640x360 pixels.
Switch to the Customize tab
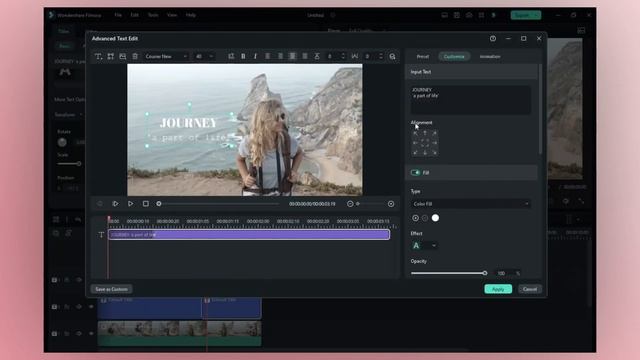pos(454,56)
